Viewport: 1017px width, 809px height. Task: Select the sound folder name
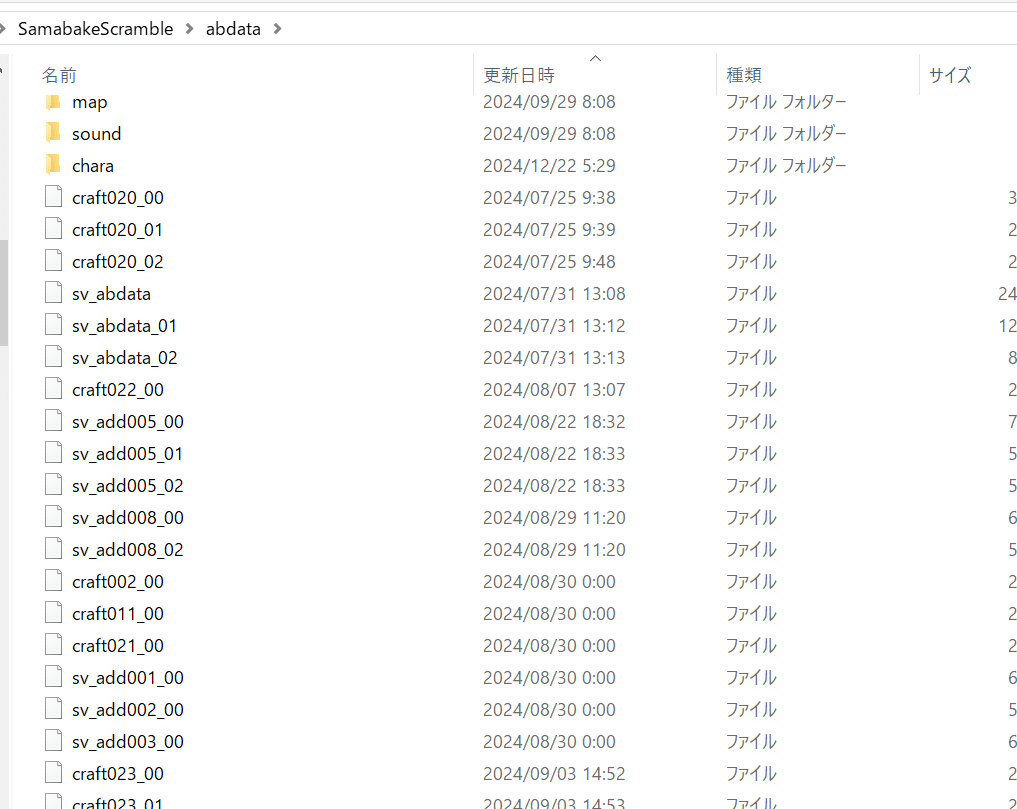click(x=97, y=134)
